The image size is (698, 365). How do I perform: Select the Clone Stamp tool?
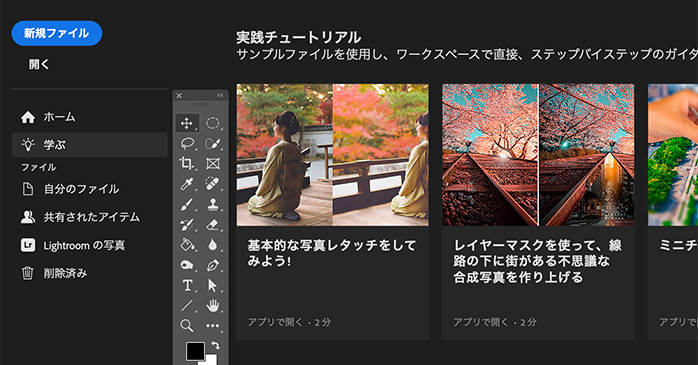tap(213, 204)
